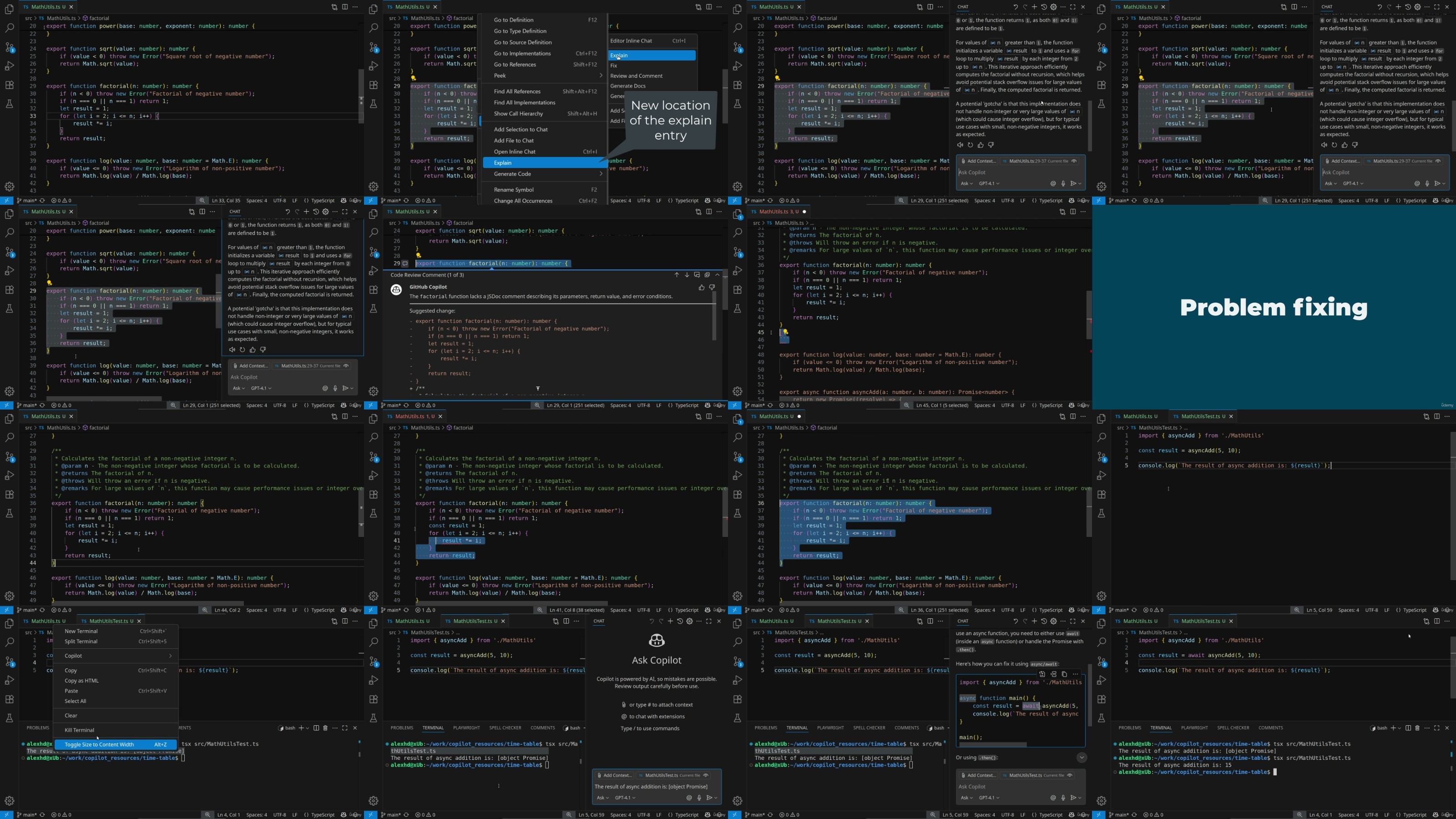This screenshot has width=1456, height=819.
Task: Open ellipsis more actions above async main code block
Action: 1075,674
